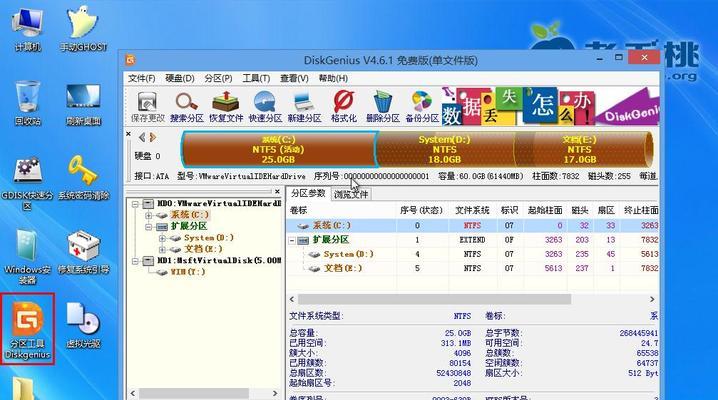This screenshot has height=400, width=718.
Task: Select the System(D:) 18.0GB partition bar
Action: [x=445, y=149]
